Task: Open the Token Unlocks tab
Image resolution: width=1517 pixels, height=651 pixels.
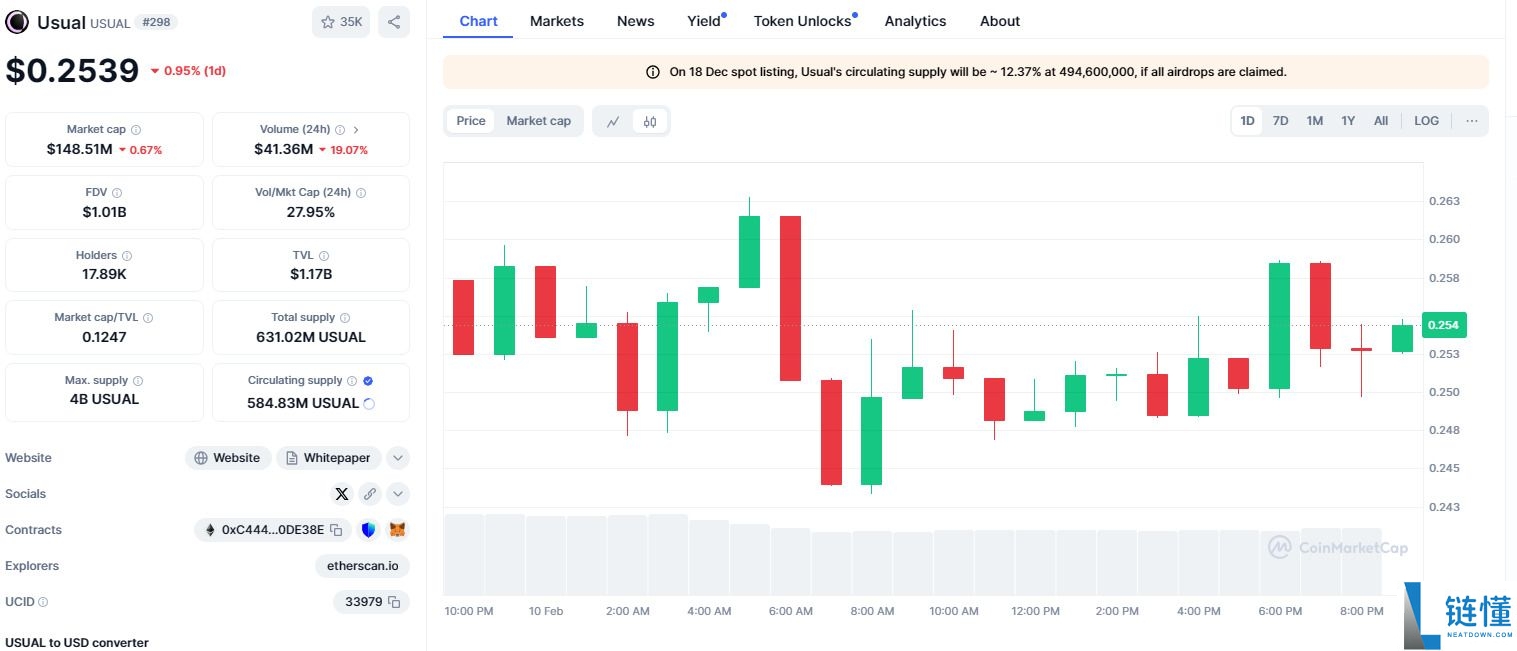Action: point(802,21)
